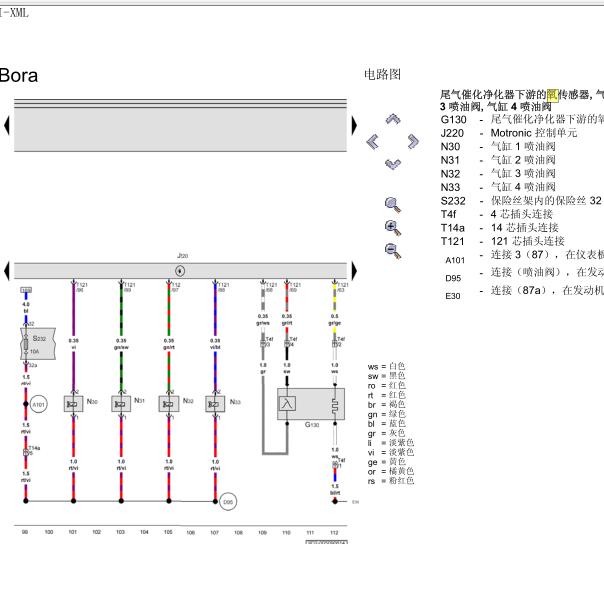
Task: Click the sw color code line
Action: (x=386, y=376)
